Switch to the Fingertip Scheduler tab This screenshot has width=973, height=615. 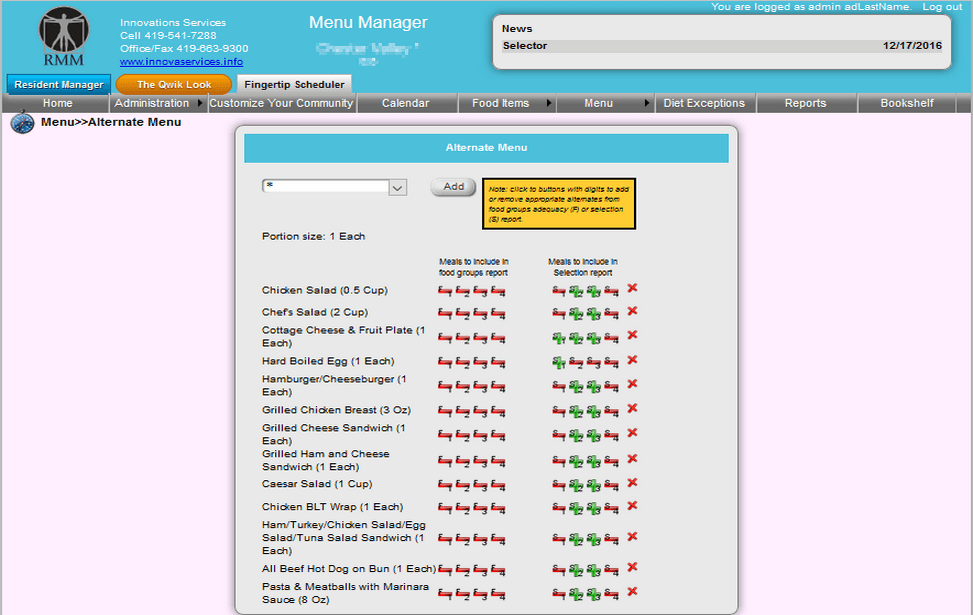pyautogui.click(x=293, y=84)
